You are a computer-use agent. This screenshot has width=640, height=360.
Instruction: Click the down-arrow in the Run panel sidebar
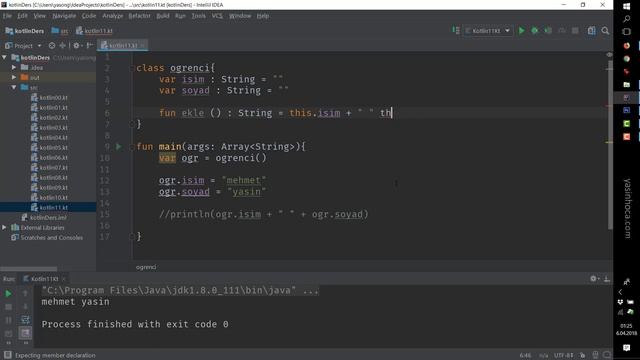tap(25, 307)
